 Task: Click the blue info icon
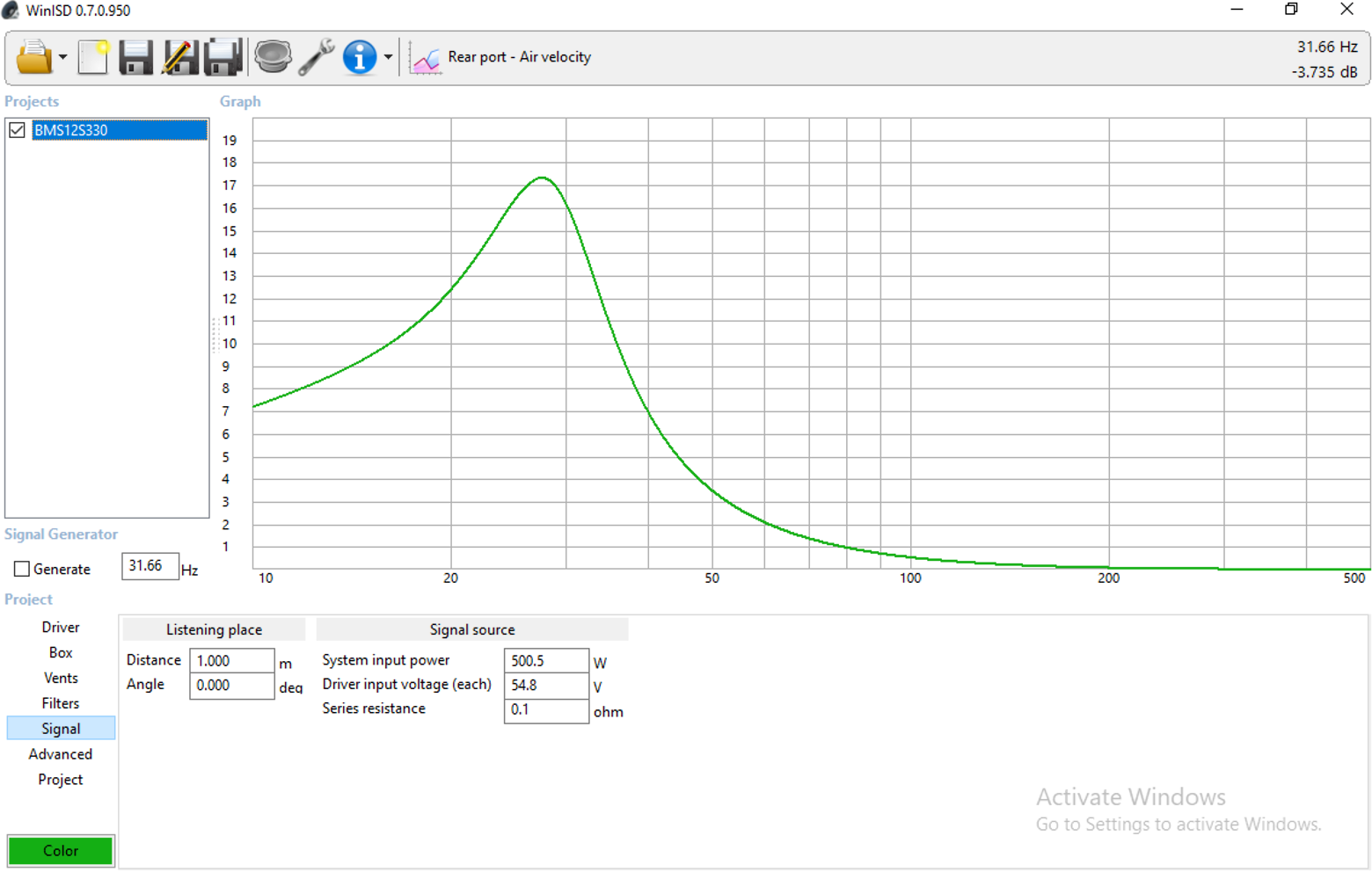click(359, 57)
